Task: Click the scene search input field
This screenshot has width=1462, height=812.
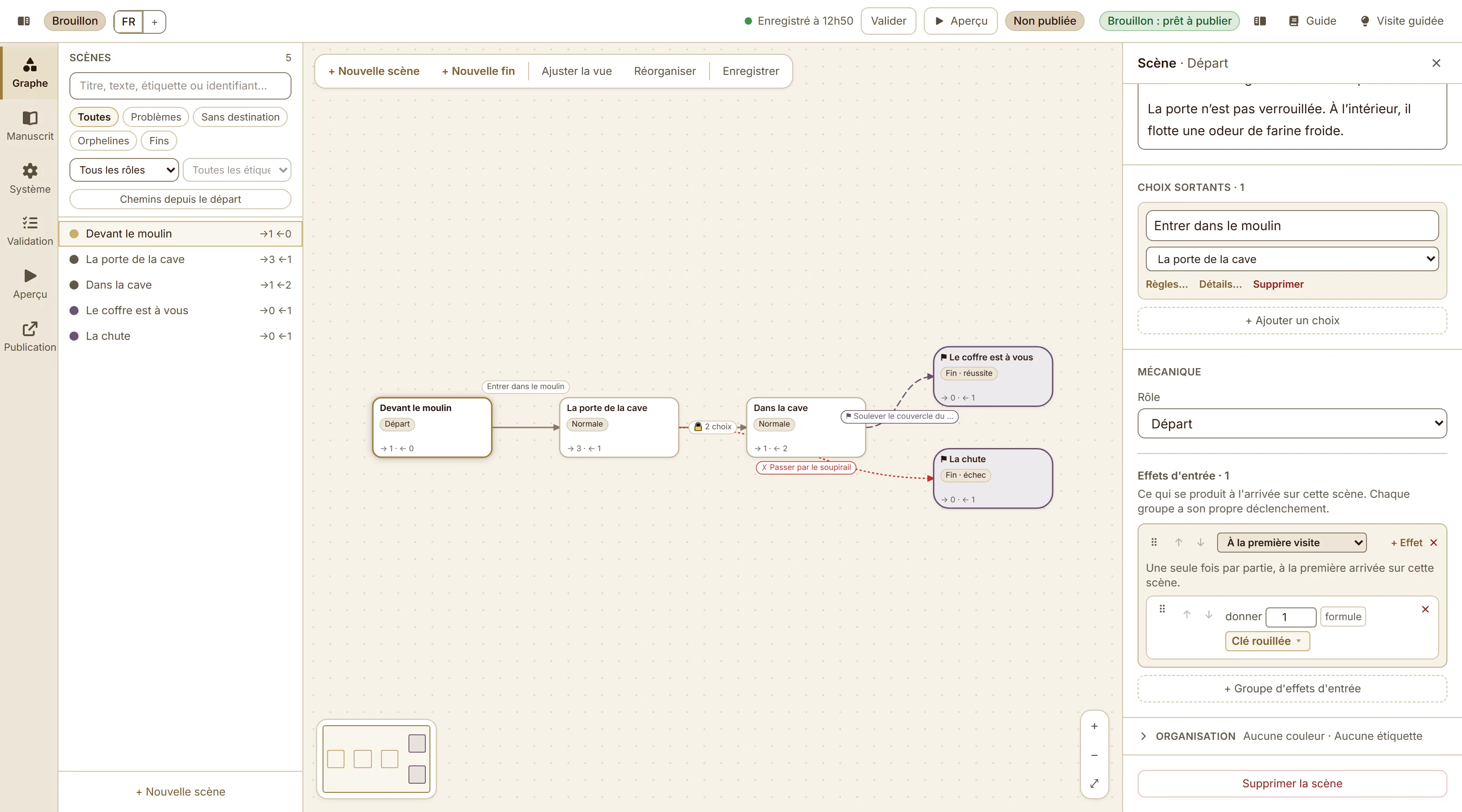Action: 180,86
